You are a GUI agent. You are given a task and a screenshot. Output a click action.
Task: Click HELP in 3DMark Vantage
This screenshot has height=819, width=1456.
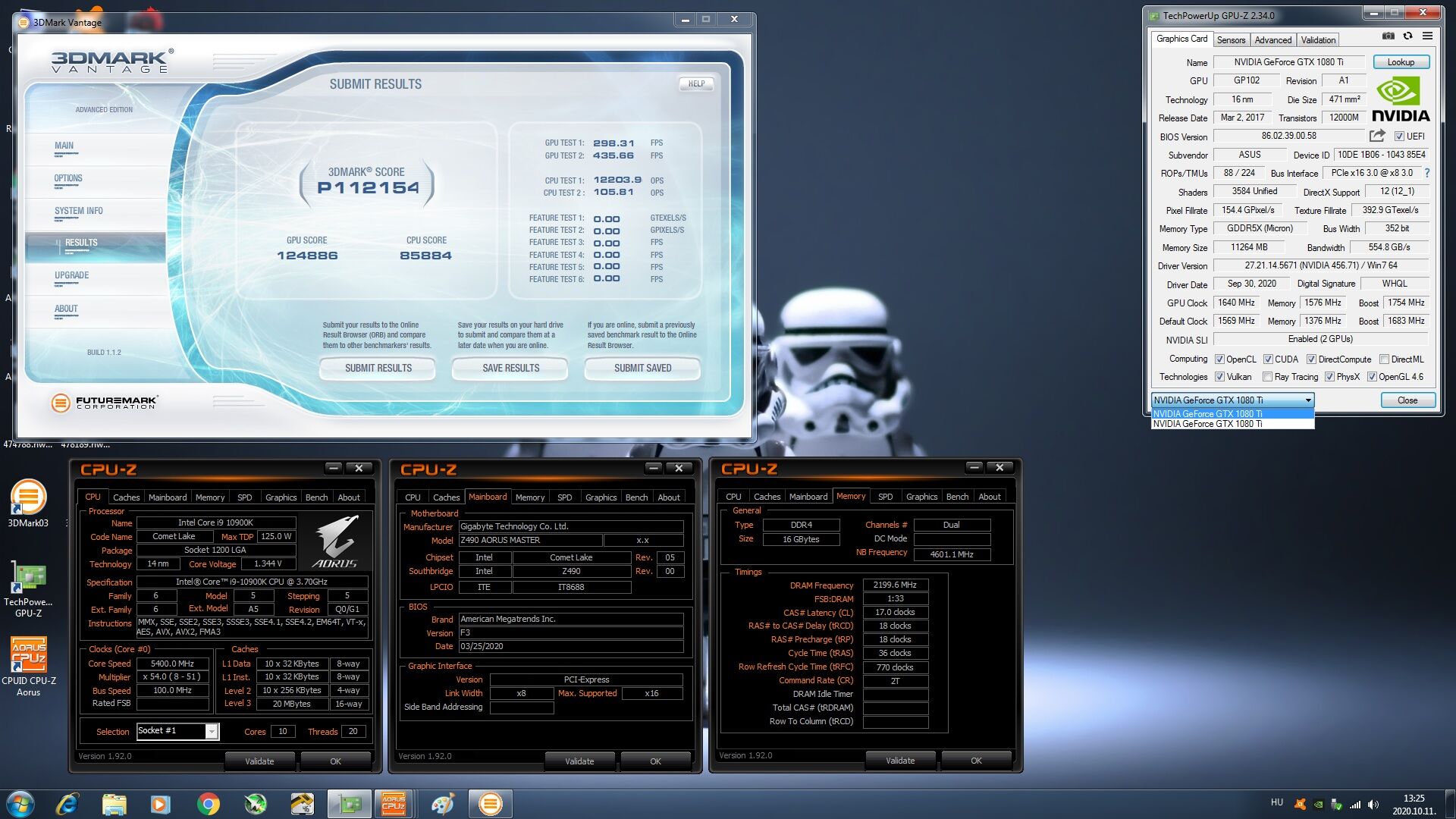(x=696, y=84)
